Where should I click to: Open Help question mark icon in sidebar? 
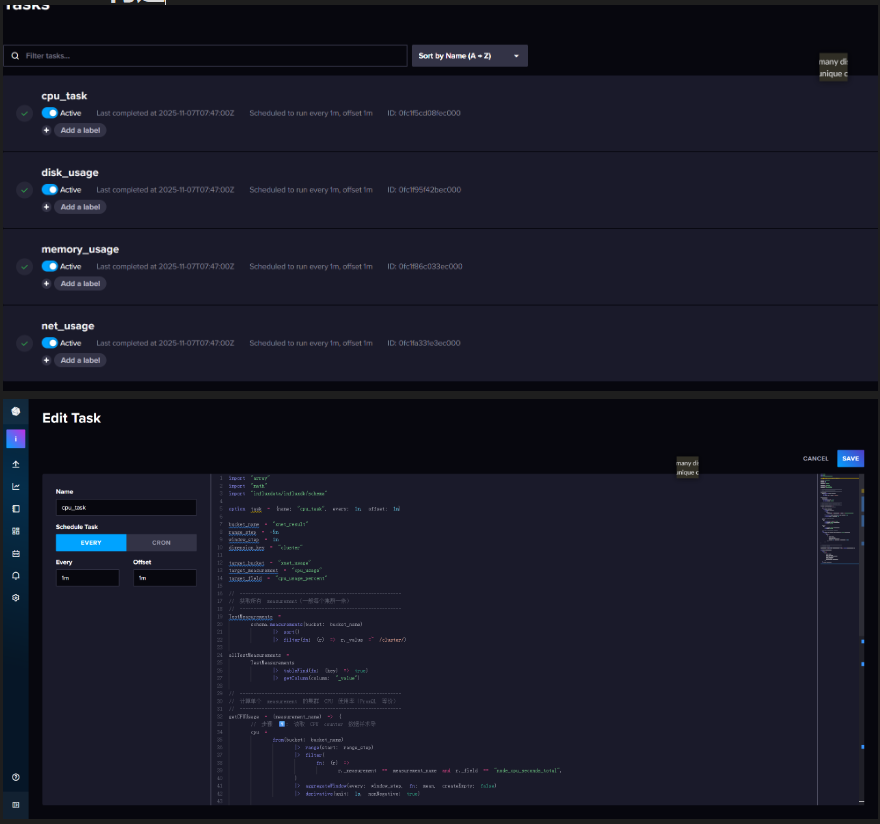point(16,777)
